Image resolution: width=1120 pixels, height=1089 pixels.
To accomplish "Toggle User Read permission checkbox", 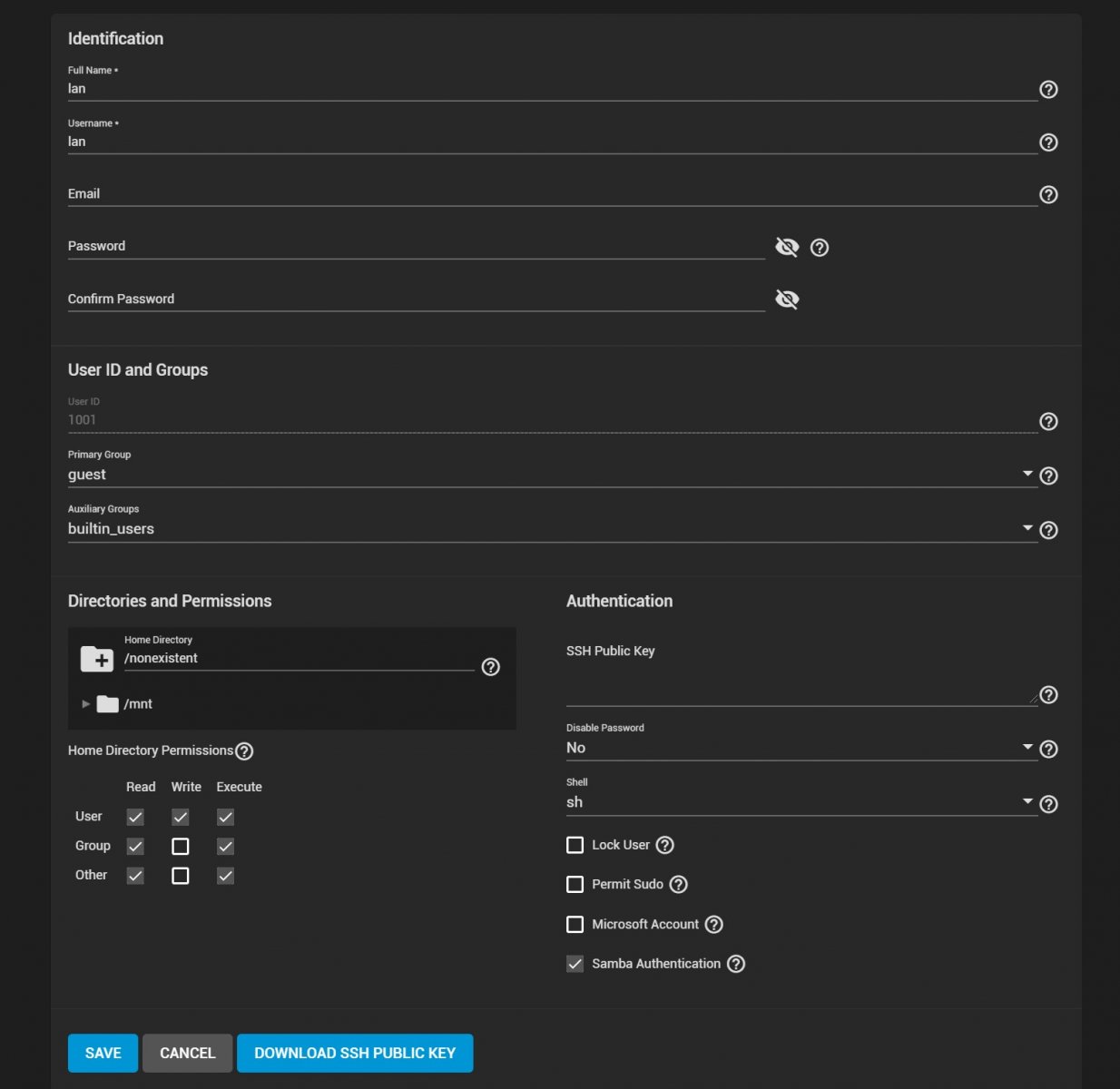I will (x=135, y=817).
